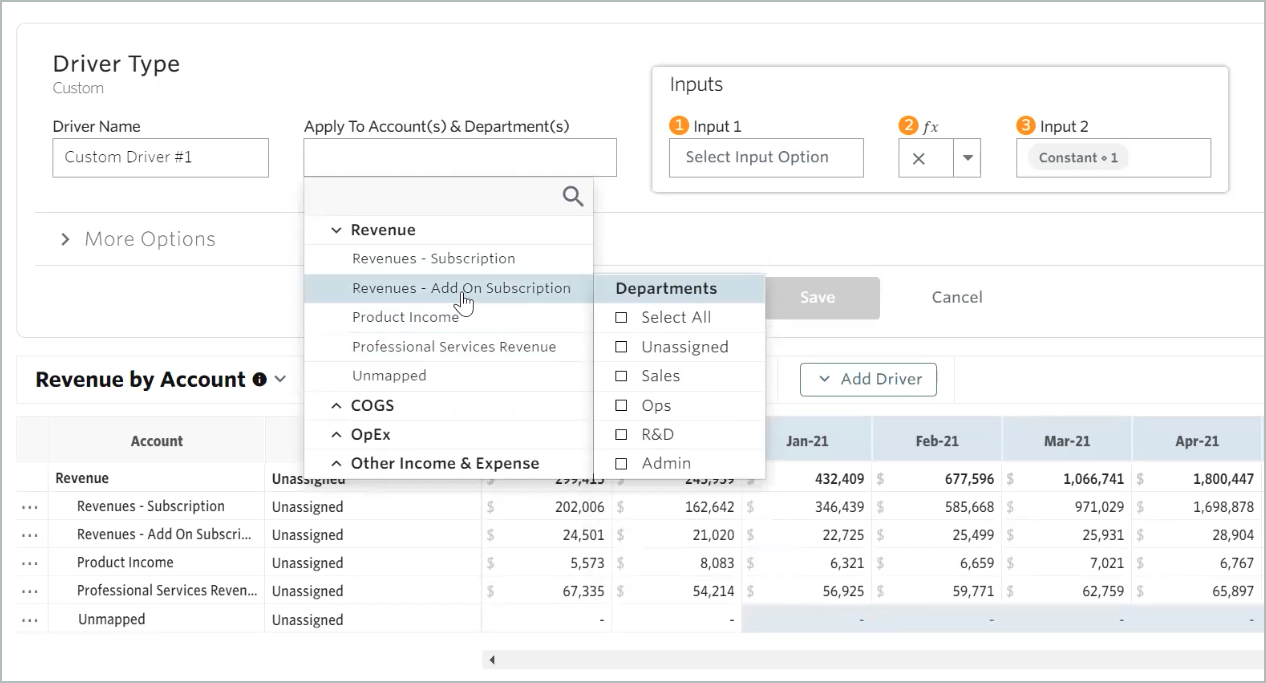Select Product Income from the account list
1266x683 pixels.
(405, 317)
